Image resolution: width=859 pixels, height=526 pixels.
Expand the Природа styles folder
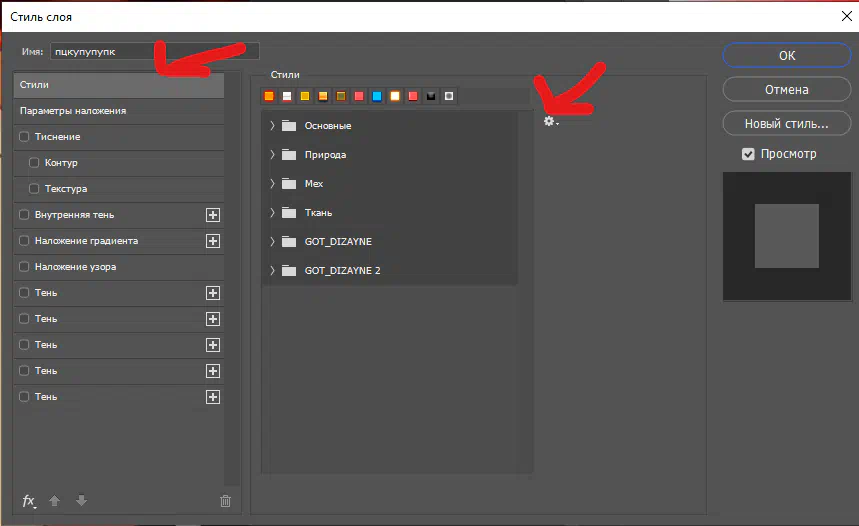pos(272,155)
